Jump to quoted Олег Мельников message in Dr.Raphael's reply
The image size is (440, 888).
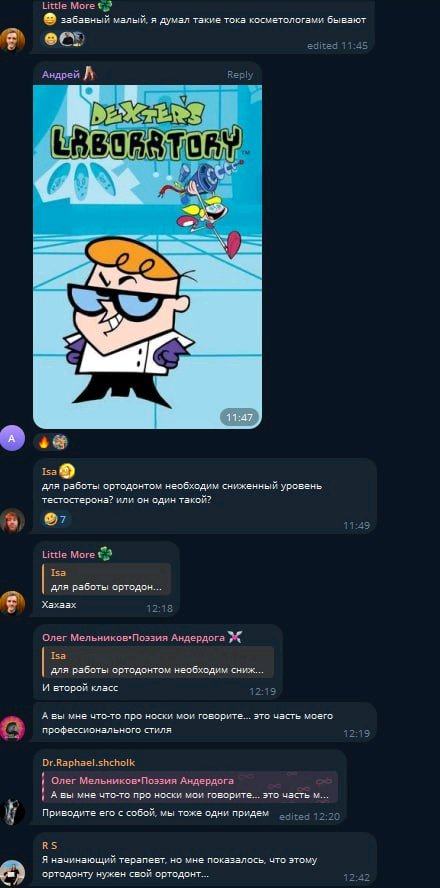tap(190, 787)
